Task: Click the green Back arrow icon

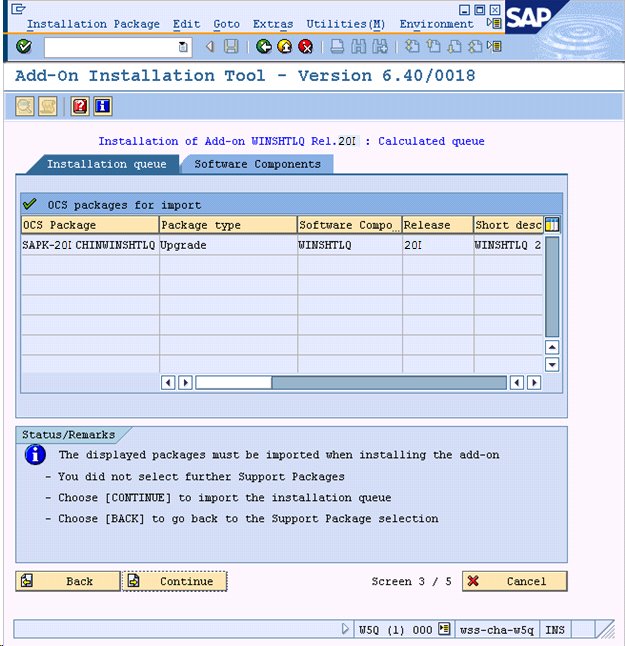Action: [x=264, y=47]
